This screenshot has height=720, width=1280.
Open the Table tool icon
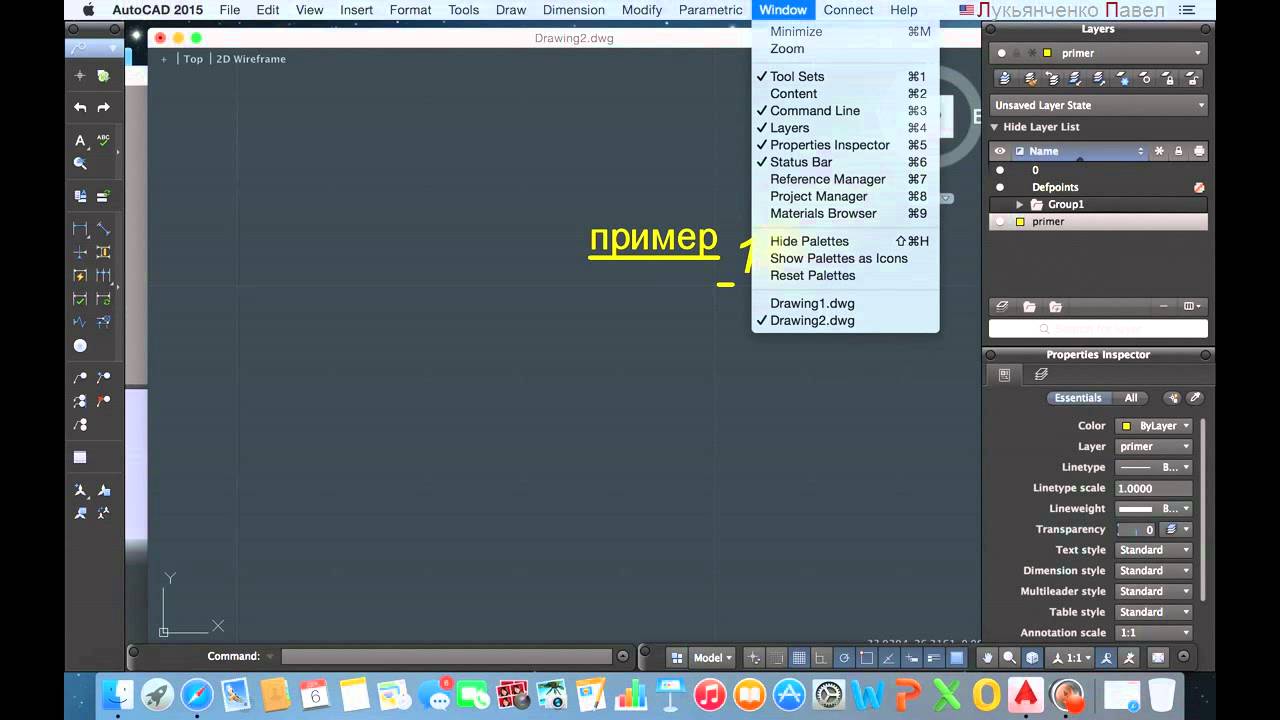point(80,457)
